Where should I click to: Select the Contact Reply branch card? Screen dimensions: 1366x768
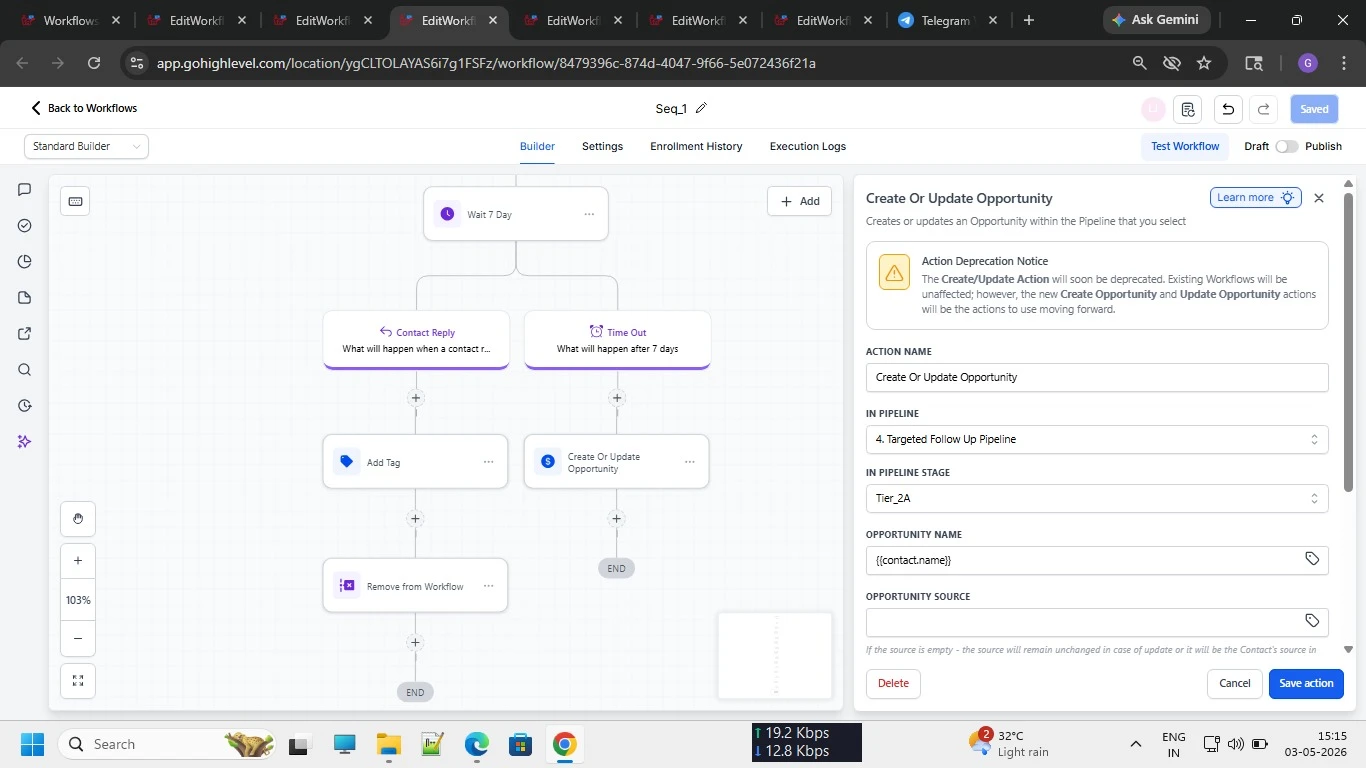tap(416, 340)
